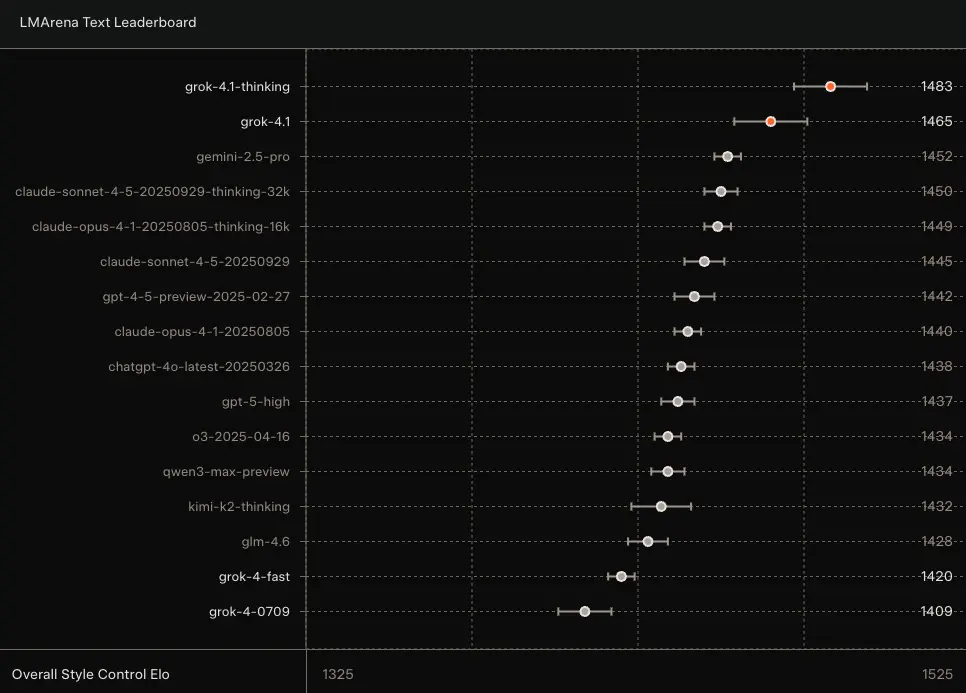The height and width of the screenshot is (693, 966).
Task: Click the claude-opus-4-1-20250805 data point
Action: pyautogui.click(x=688, y=332)
